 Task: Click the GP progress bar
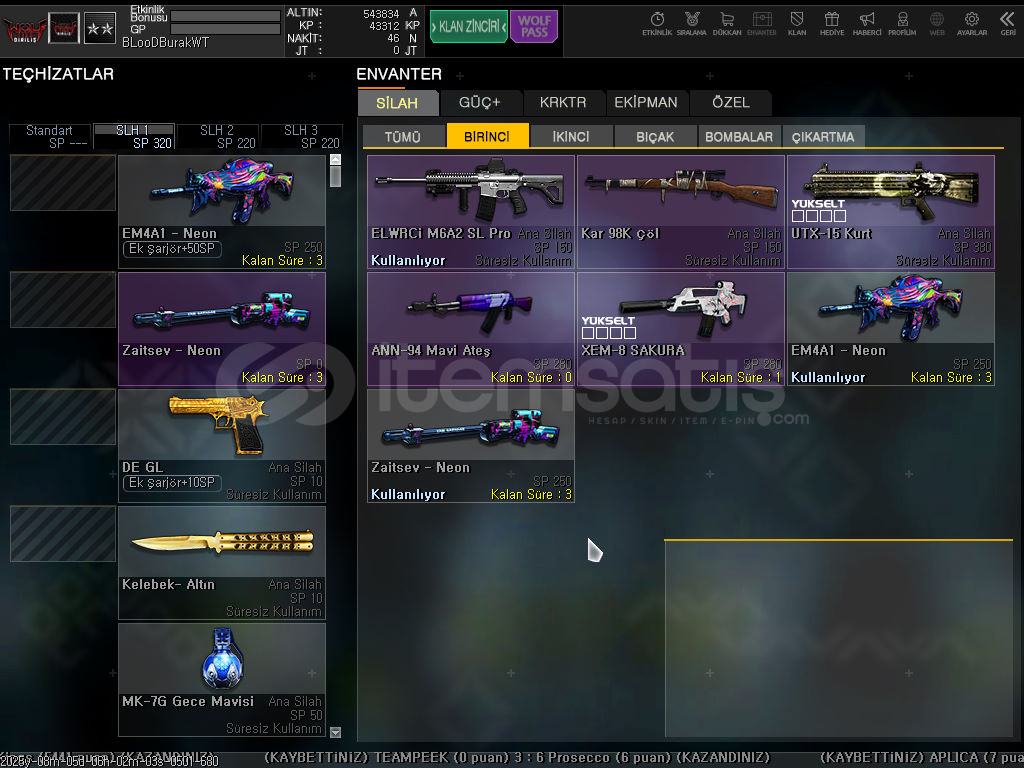225,29
